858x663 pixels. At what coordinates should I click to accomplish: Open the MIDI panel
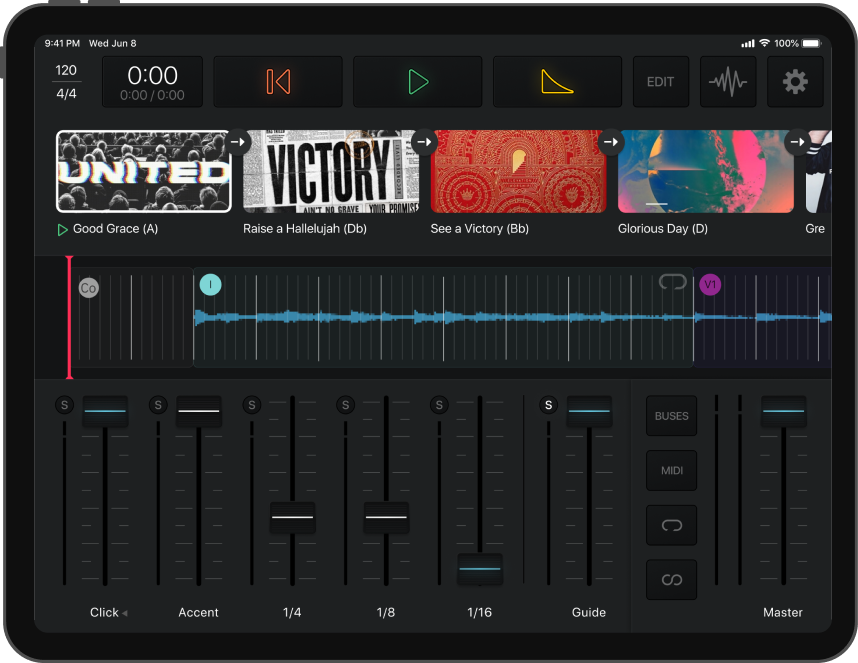671,470
